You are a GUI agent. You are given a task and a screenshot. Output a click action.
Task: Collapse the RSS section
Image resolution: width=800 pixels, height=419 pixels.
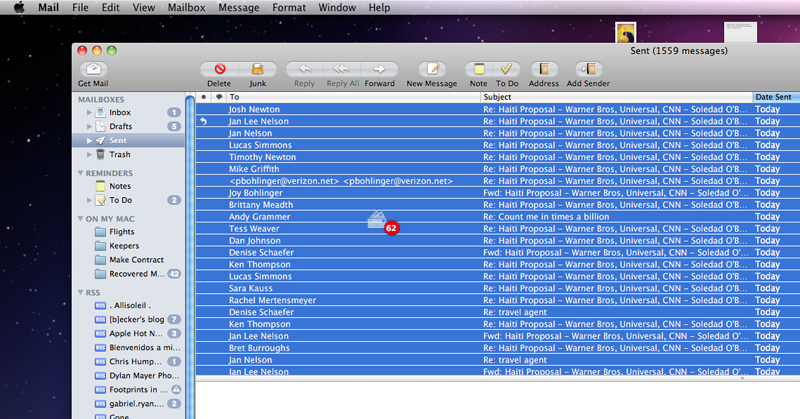(80, 292)
